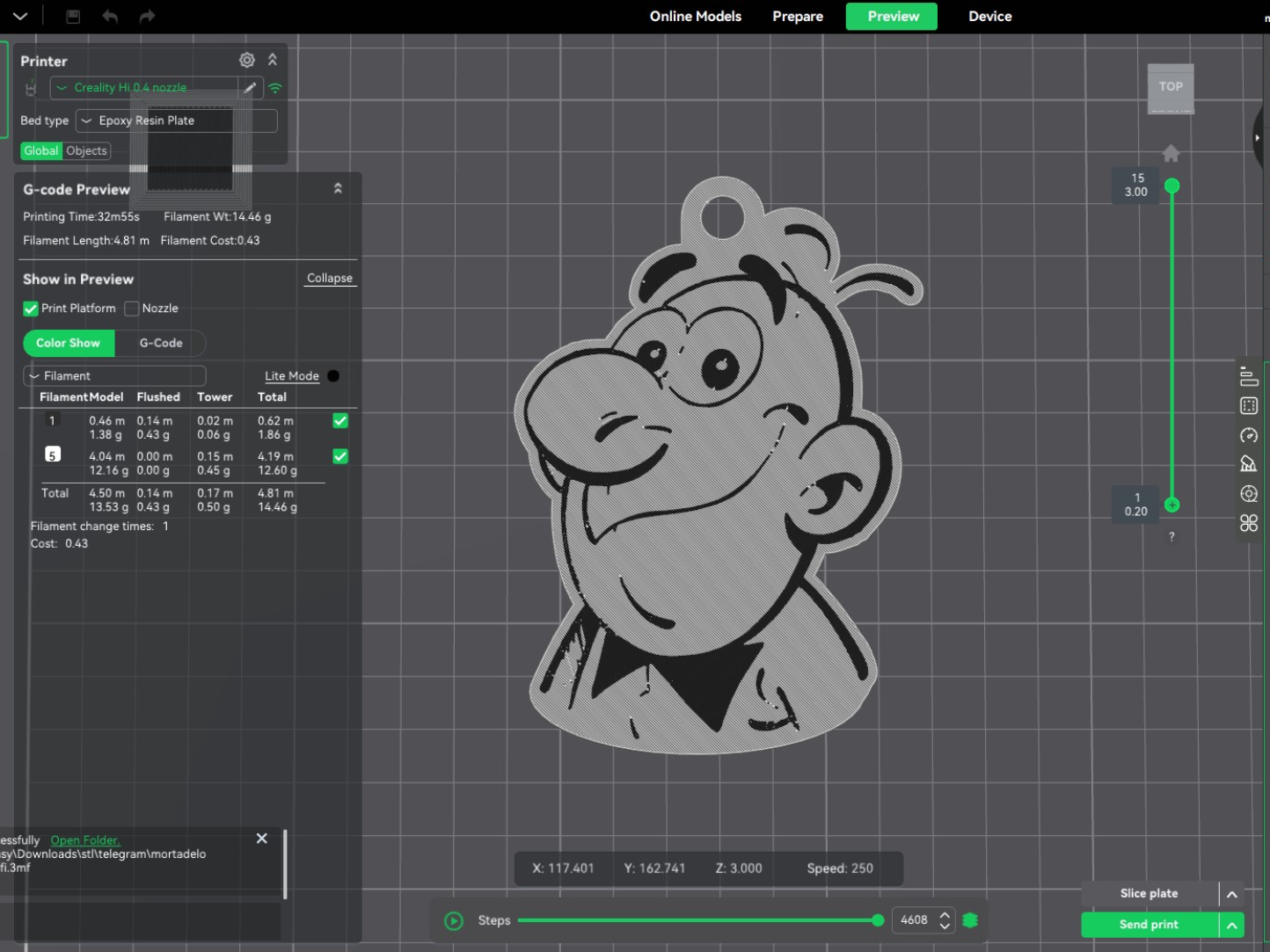
Task: Click the pencil icon to edit printer preset
Action: 250,88
